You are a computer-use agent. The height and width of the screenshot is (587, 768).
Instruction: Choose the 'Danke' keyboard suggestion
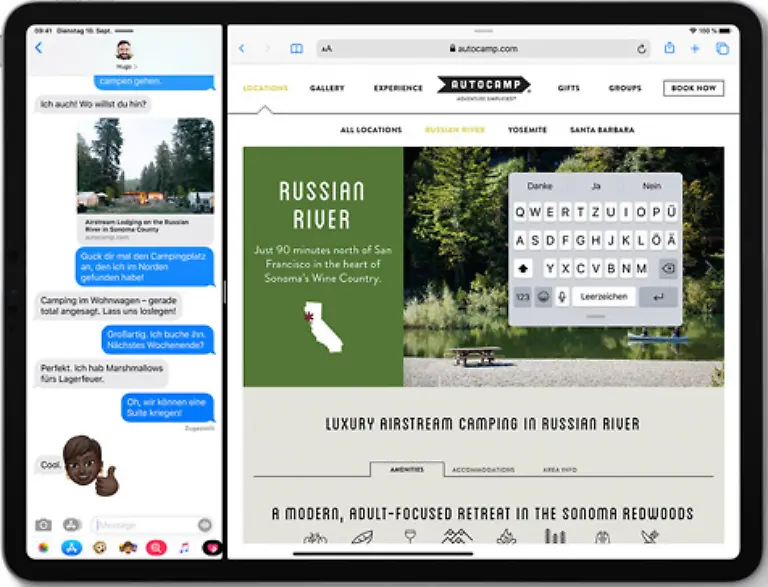[540, 186]
